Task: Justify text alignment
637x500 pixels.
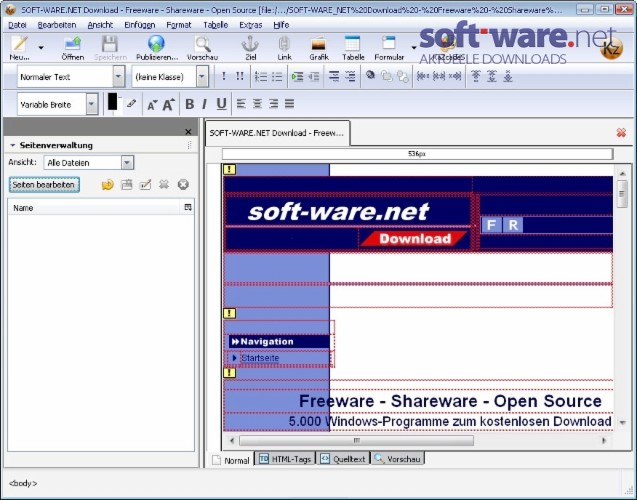Action: click(289, 104)
